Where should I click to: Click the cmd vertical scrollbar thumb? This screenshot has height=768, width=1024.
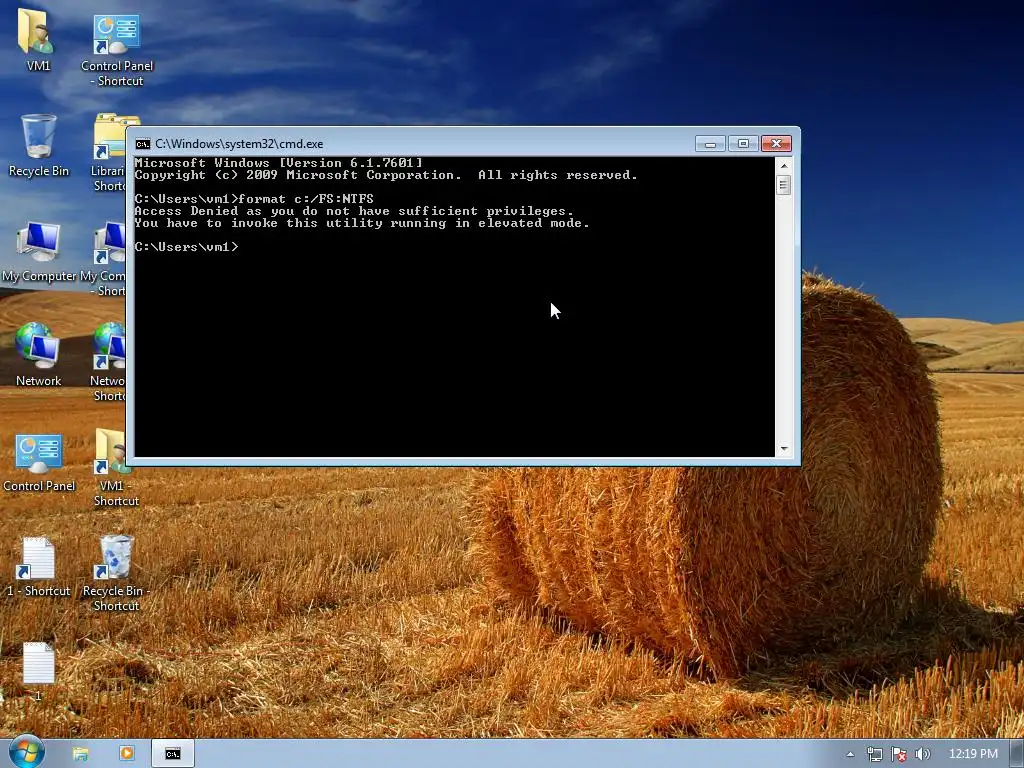[x=784, y=185]
